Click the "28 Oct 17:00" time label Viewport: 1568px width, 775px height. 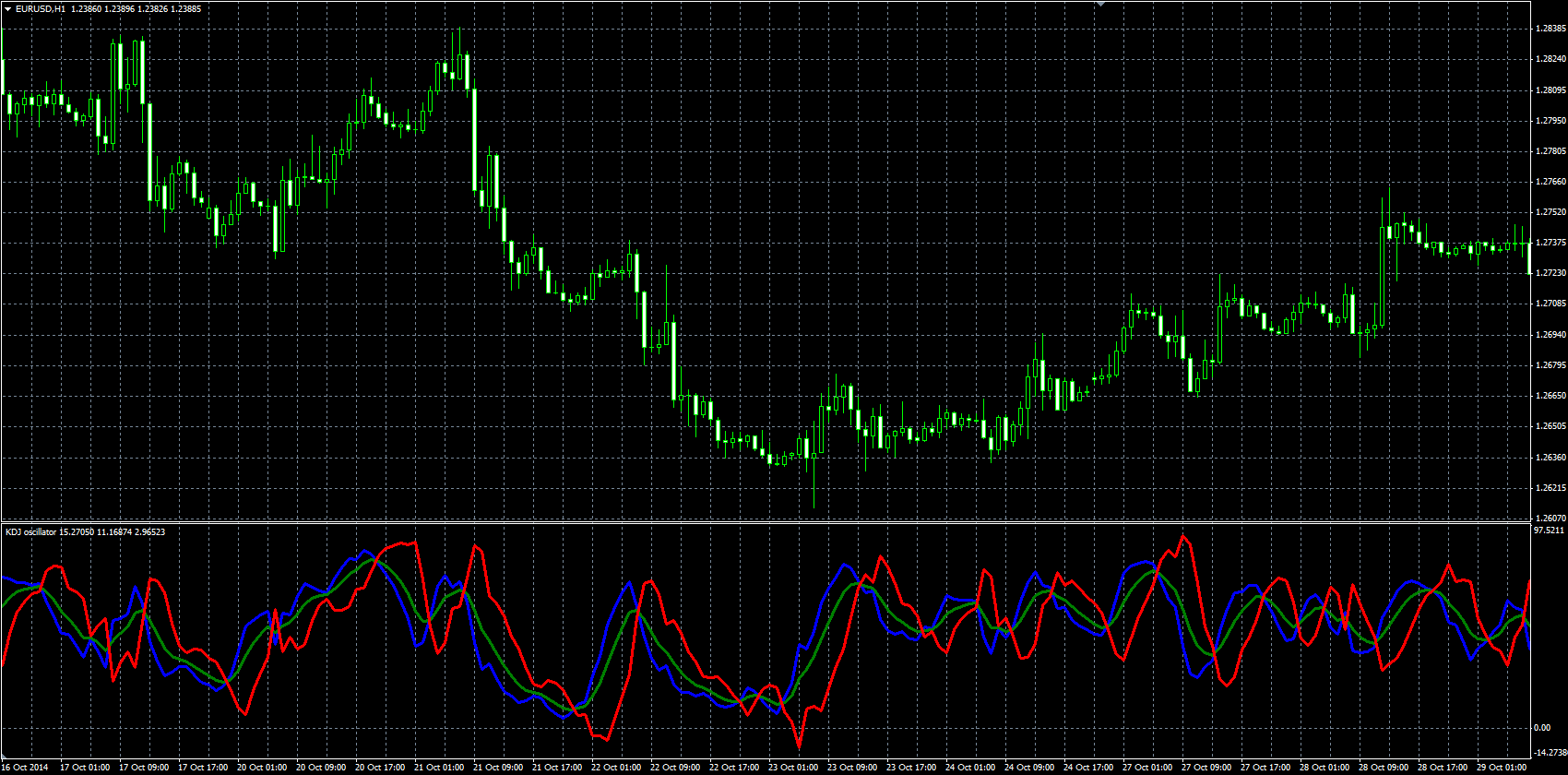[x=1443, y=768]
